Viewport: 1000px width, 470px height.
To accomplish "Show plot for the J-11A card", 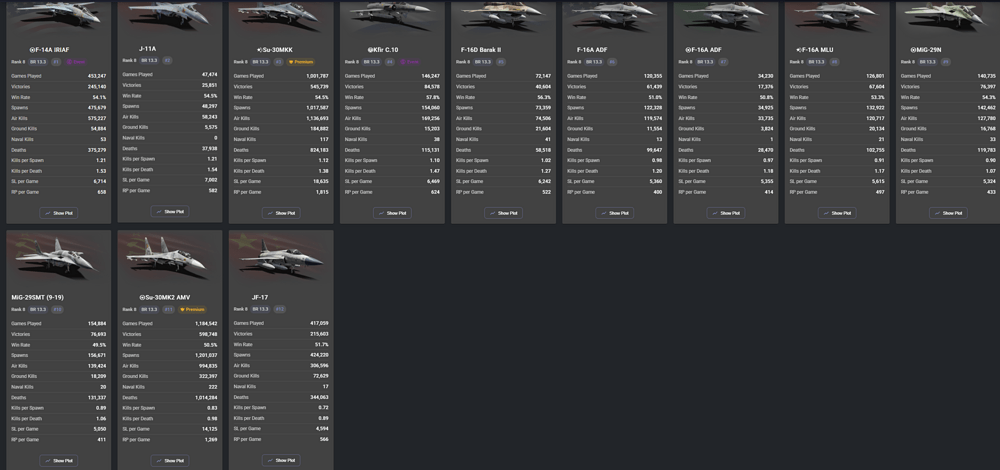I will pyautogui.click(x=170, y=211).
